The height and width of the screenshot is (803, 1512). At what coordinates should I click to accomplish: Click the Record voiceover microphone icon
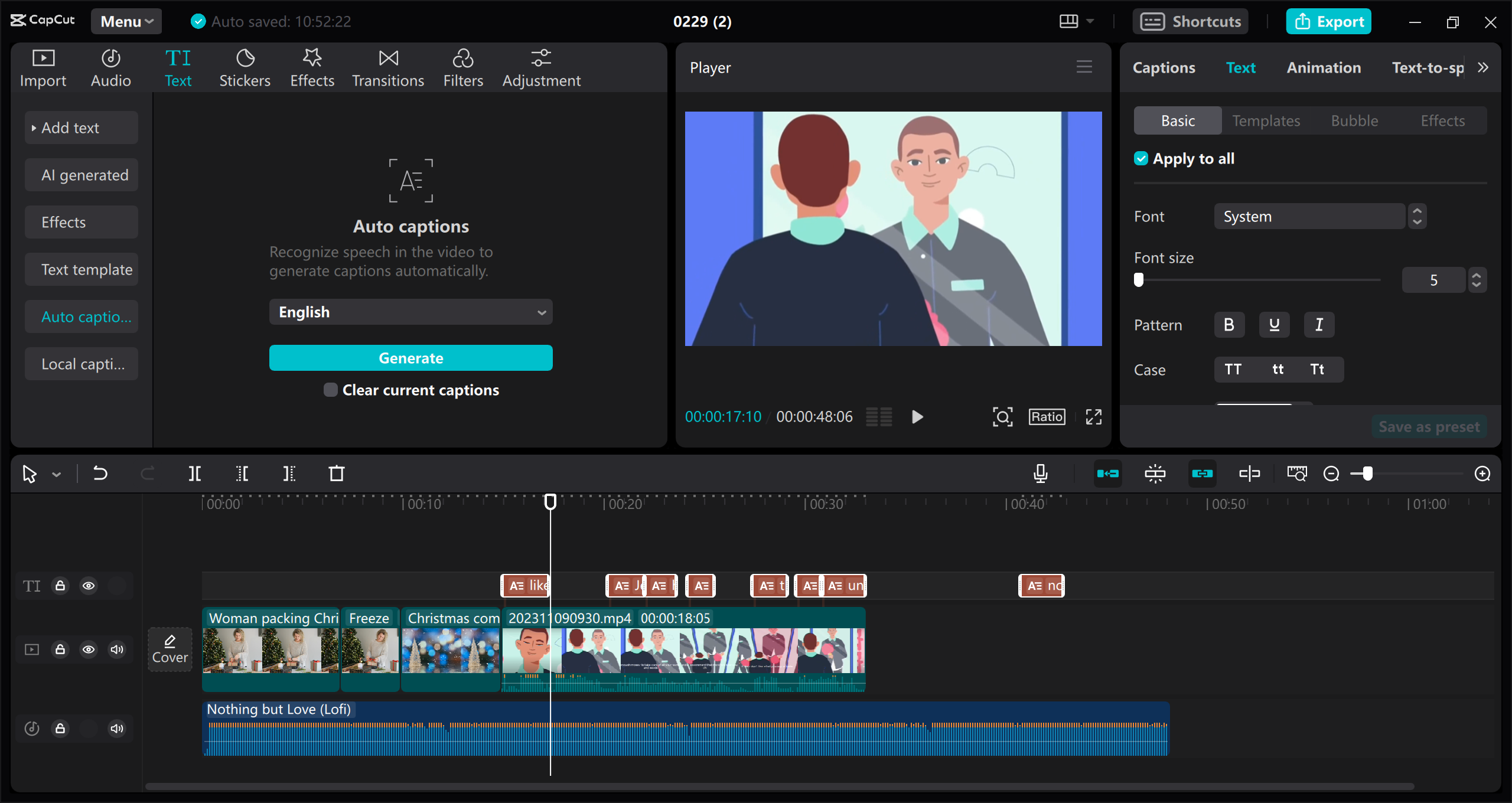coord(1041,473)
